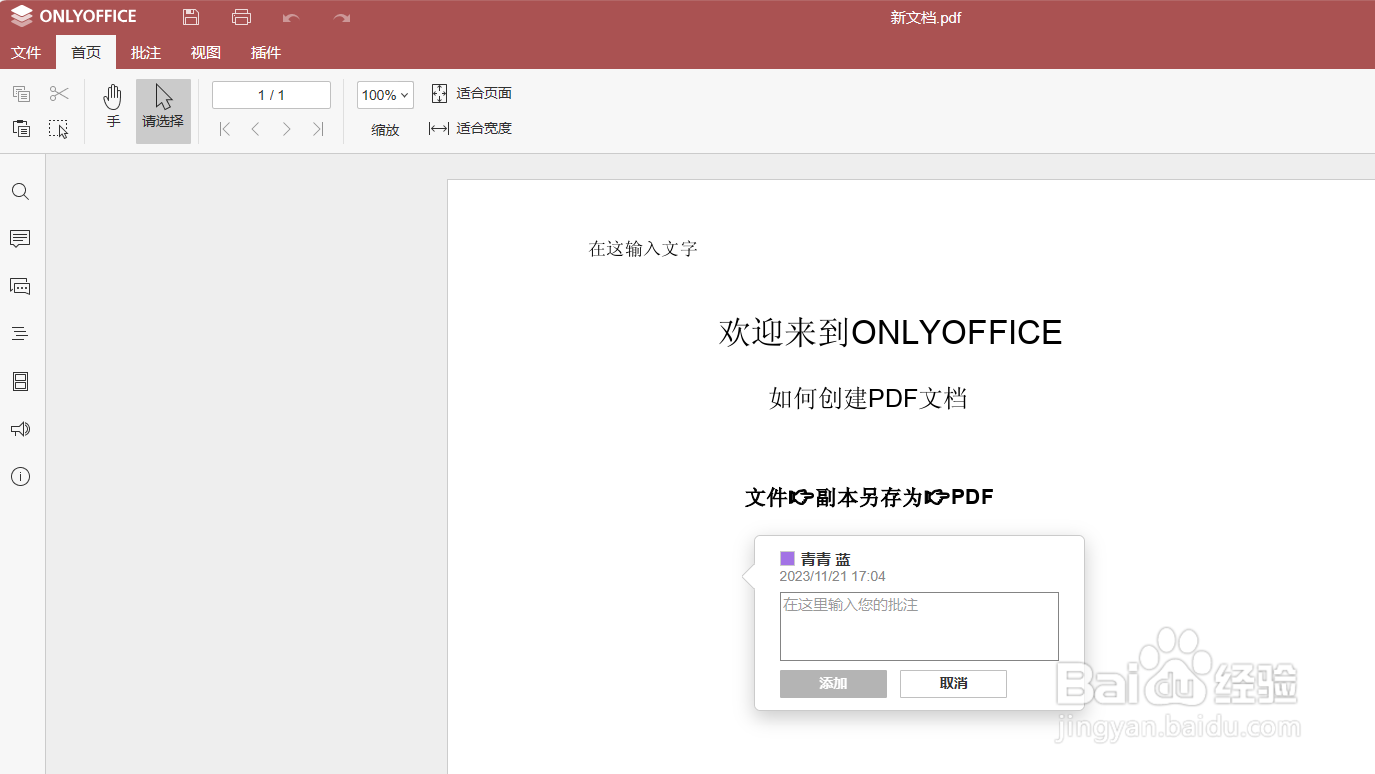Click the comment date 2023/11/21 17:04
This screenshot has width=1375, height=774.
point(832,577)
